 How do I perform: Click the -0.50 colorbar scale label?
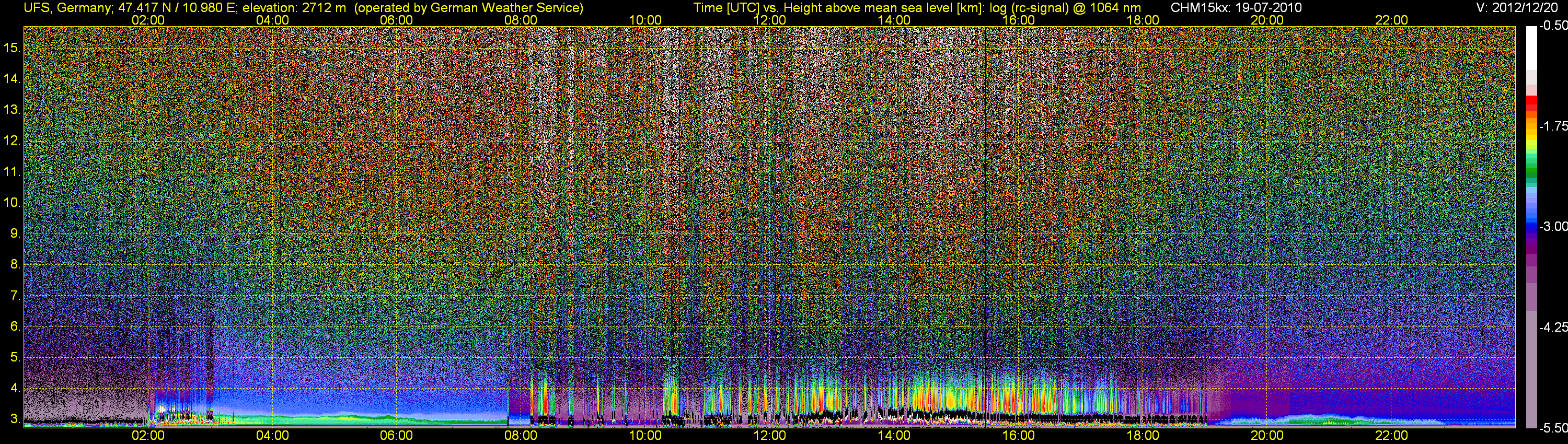(1553, 26)
